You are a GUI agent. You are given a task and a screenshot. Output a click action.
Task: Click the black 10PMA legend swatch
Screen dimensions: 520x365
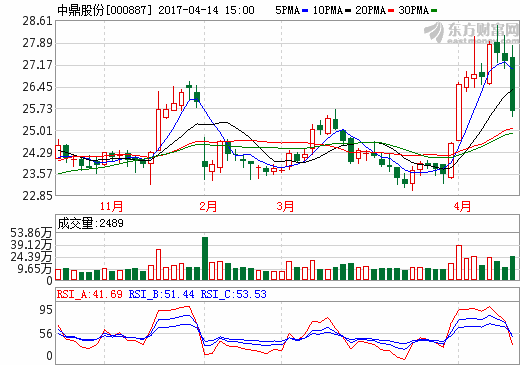point(348,11)
